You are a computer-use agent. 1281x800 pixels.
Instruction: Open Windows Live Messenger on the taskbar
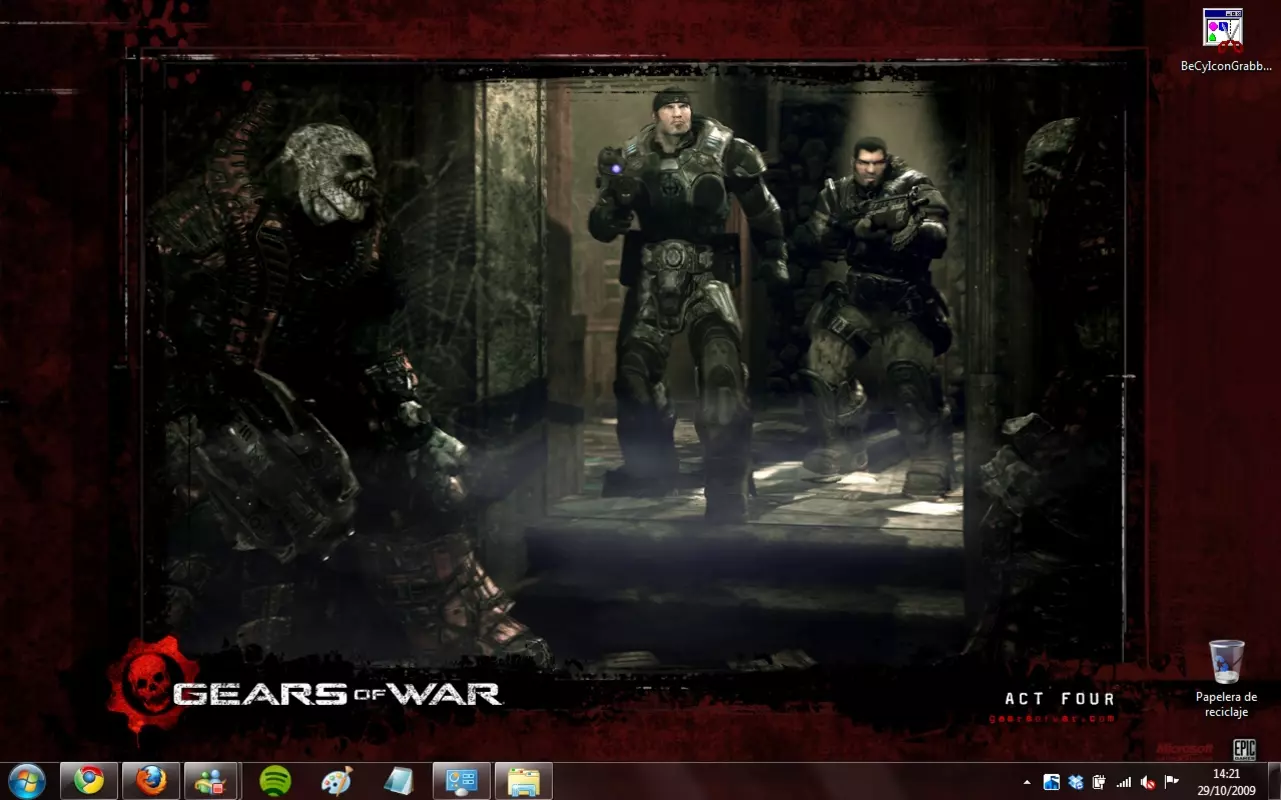211,780
